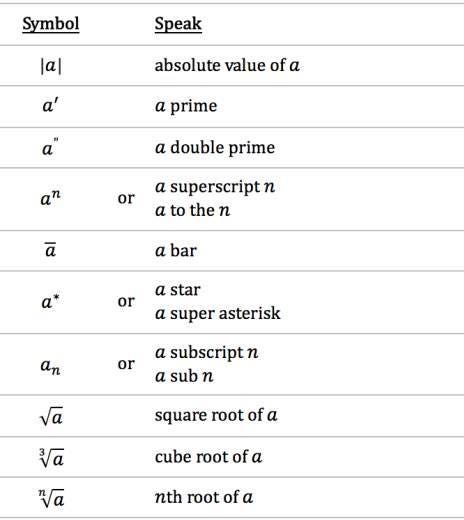Click the text 'nth root of a'
Image resolution: width=464 pixels, height=520 pixels.
(204, 498)
